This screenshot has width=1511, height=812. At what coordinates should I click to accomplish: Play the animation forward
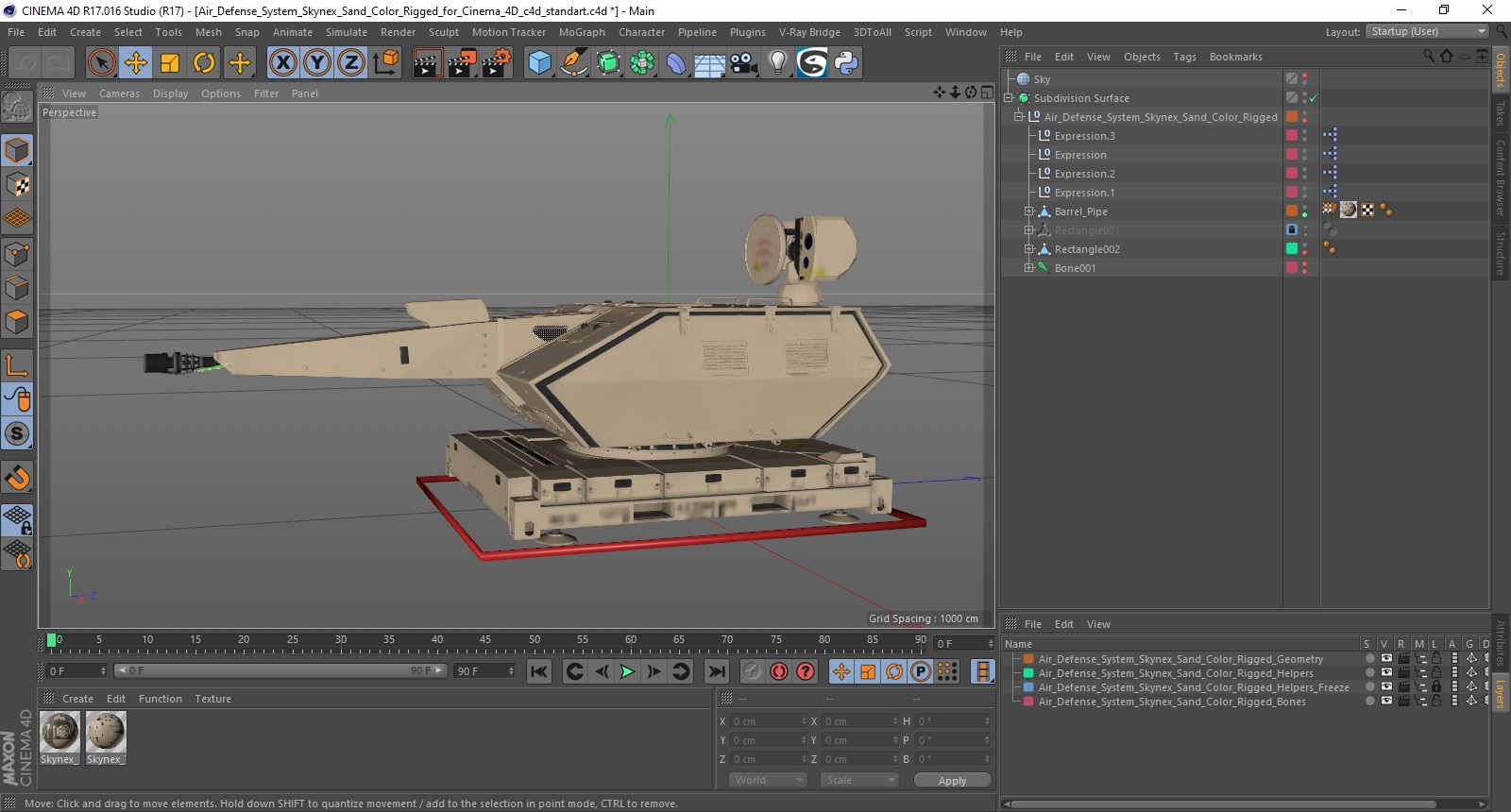[x=627, y=671]
